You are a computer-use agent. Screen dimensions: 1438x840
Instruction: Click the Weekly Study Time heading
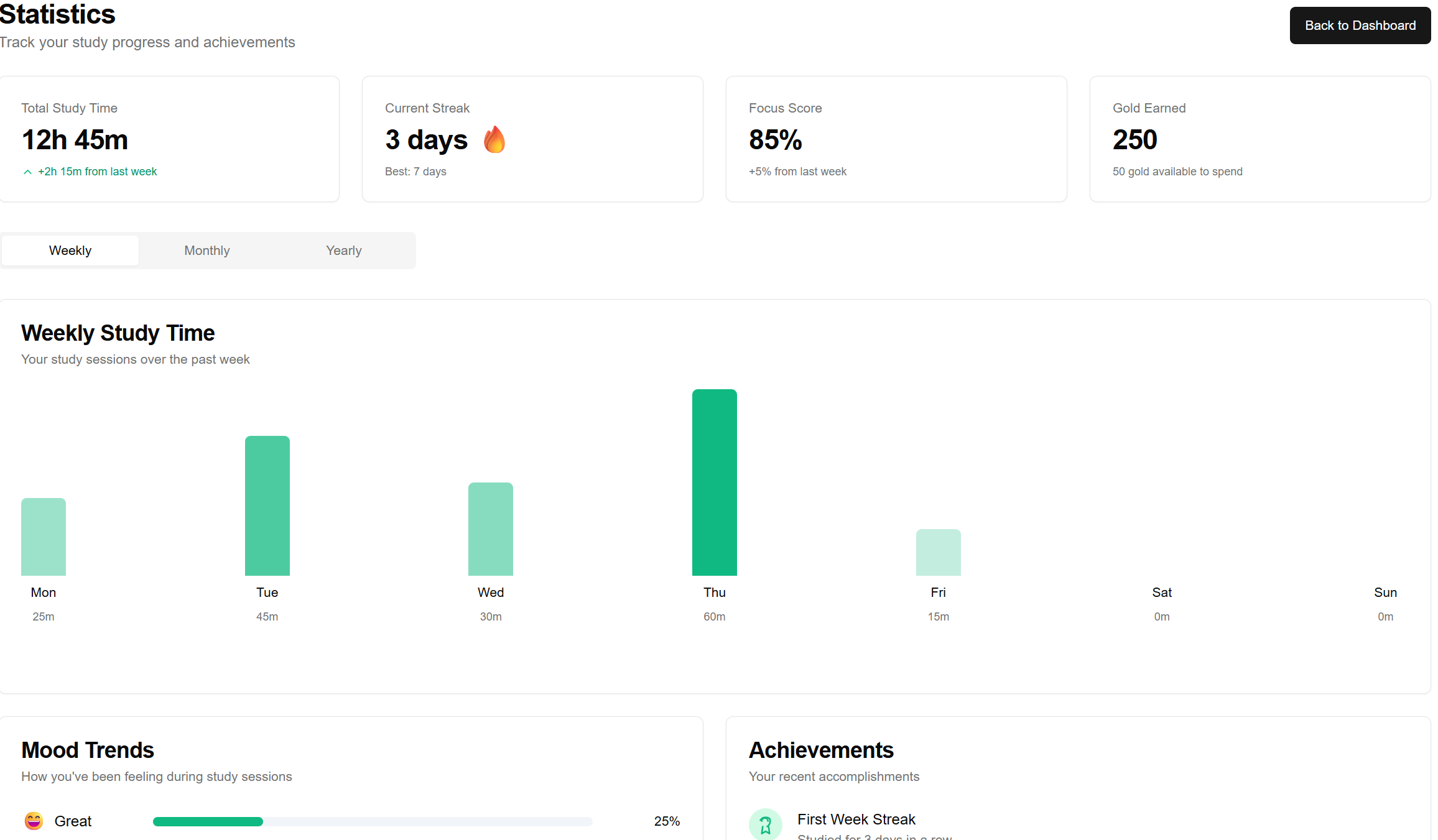118,333
